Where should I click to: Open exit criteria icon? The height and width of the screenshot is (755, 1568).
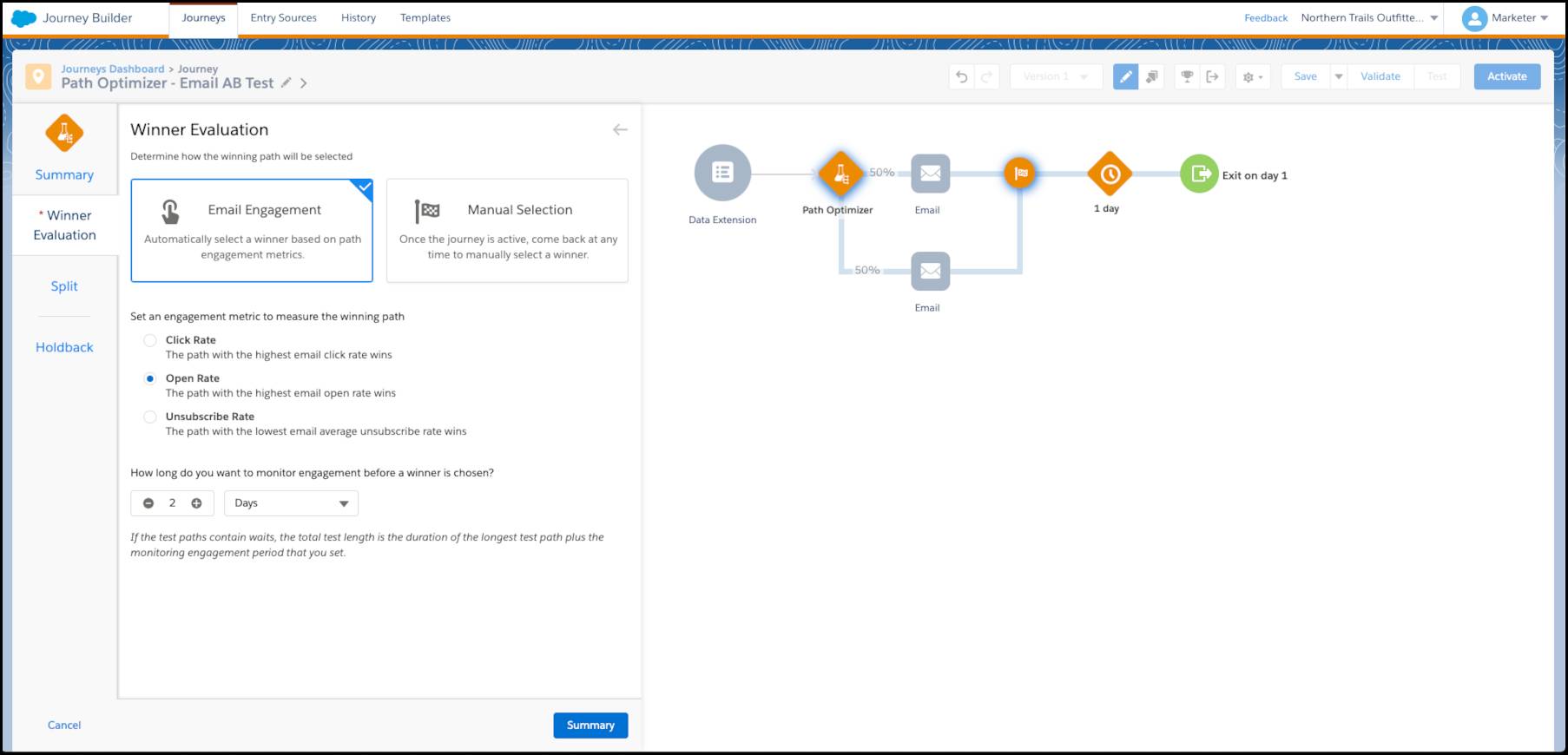1212,76
